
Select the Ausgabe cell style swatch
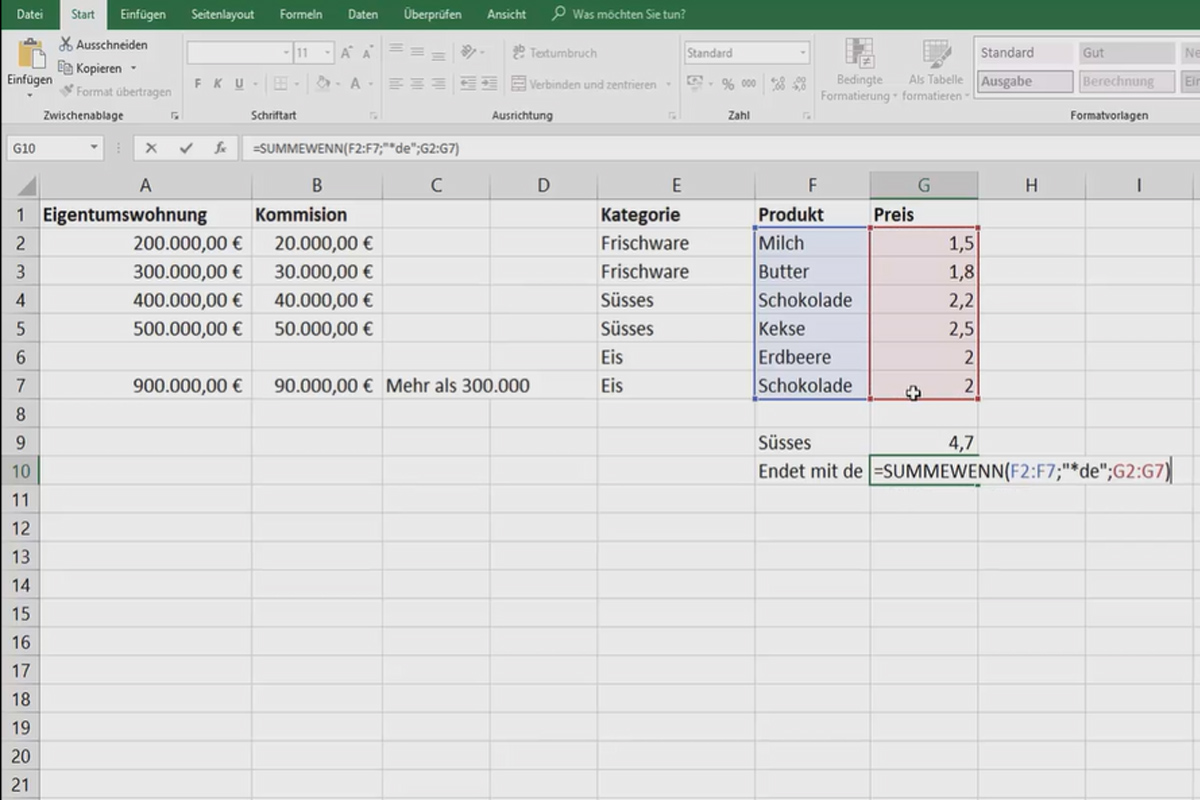(x=1024, y=81)
